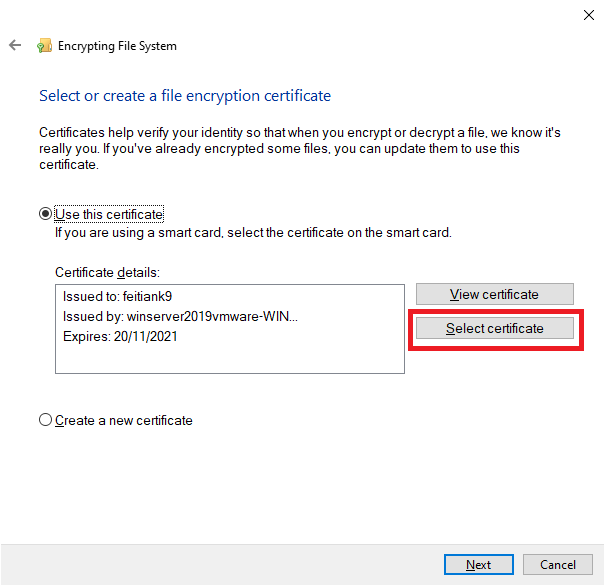Viewport: 605px width, 586px height.
Task: Click the smart card hint text
Action: 253,233
